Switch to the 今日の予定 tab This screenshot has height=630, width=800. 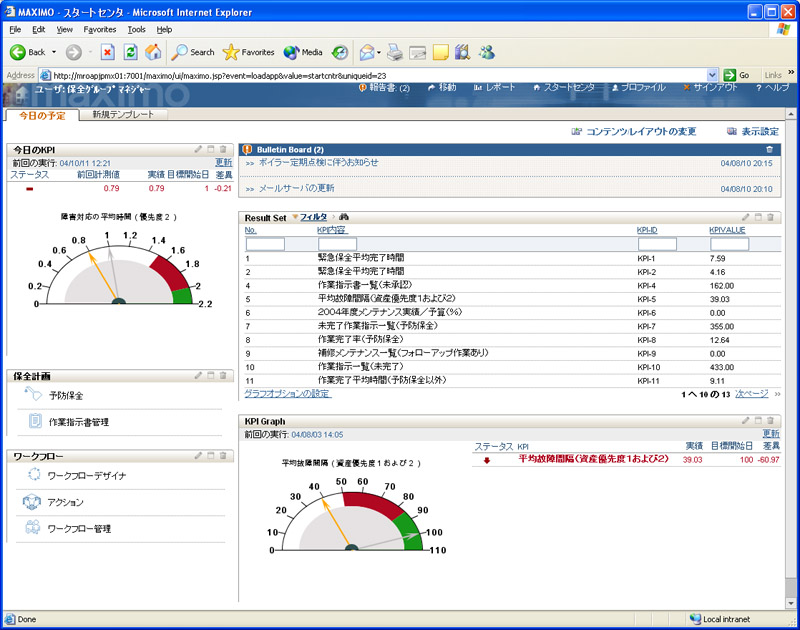[42, 115]
